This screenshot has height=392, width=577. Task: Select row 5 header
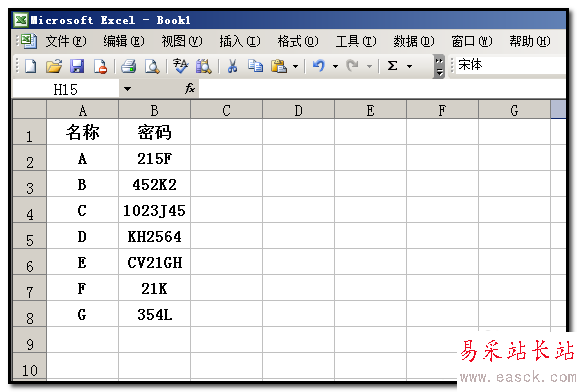30,236
